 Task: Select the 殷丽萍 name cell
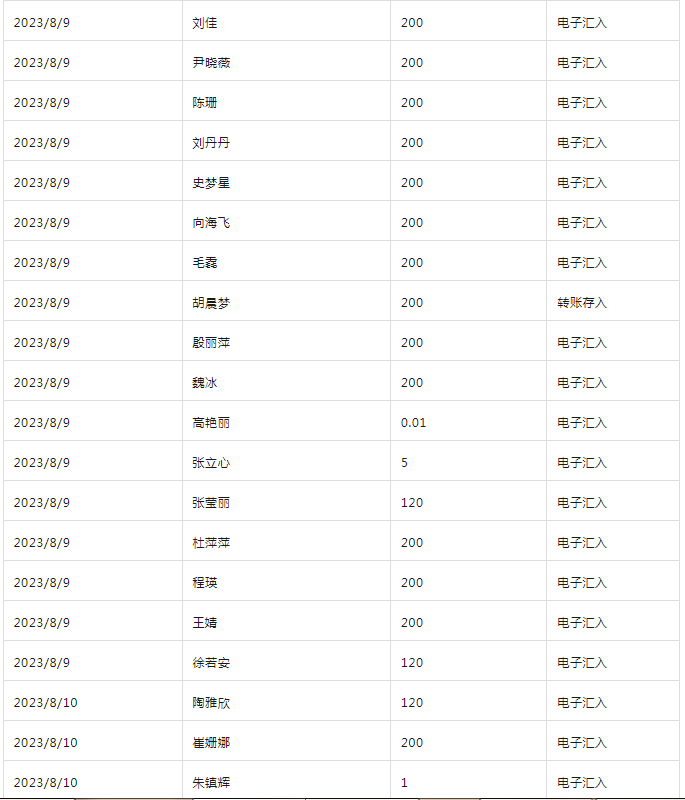tap(286, 342)
